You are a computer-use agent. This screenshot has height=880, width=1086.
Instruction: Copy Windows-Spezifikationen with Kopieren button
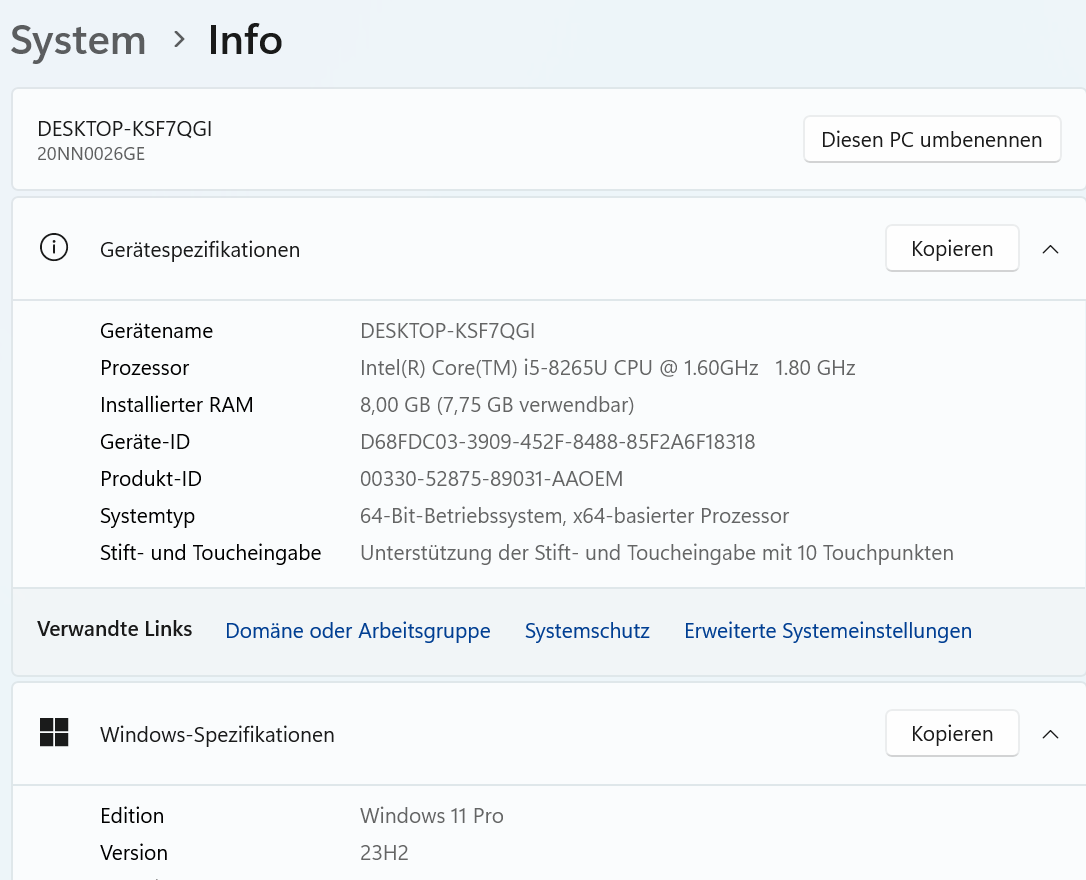[952, 733]
